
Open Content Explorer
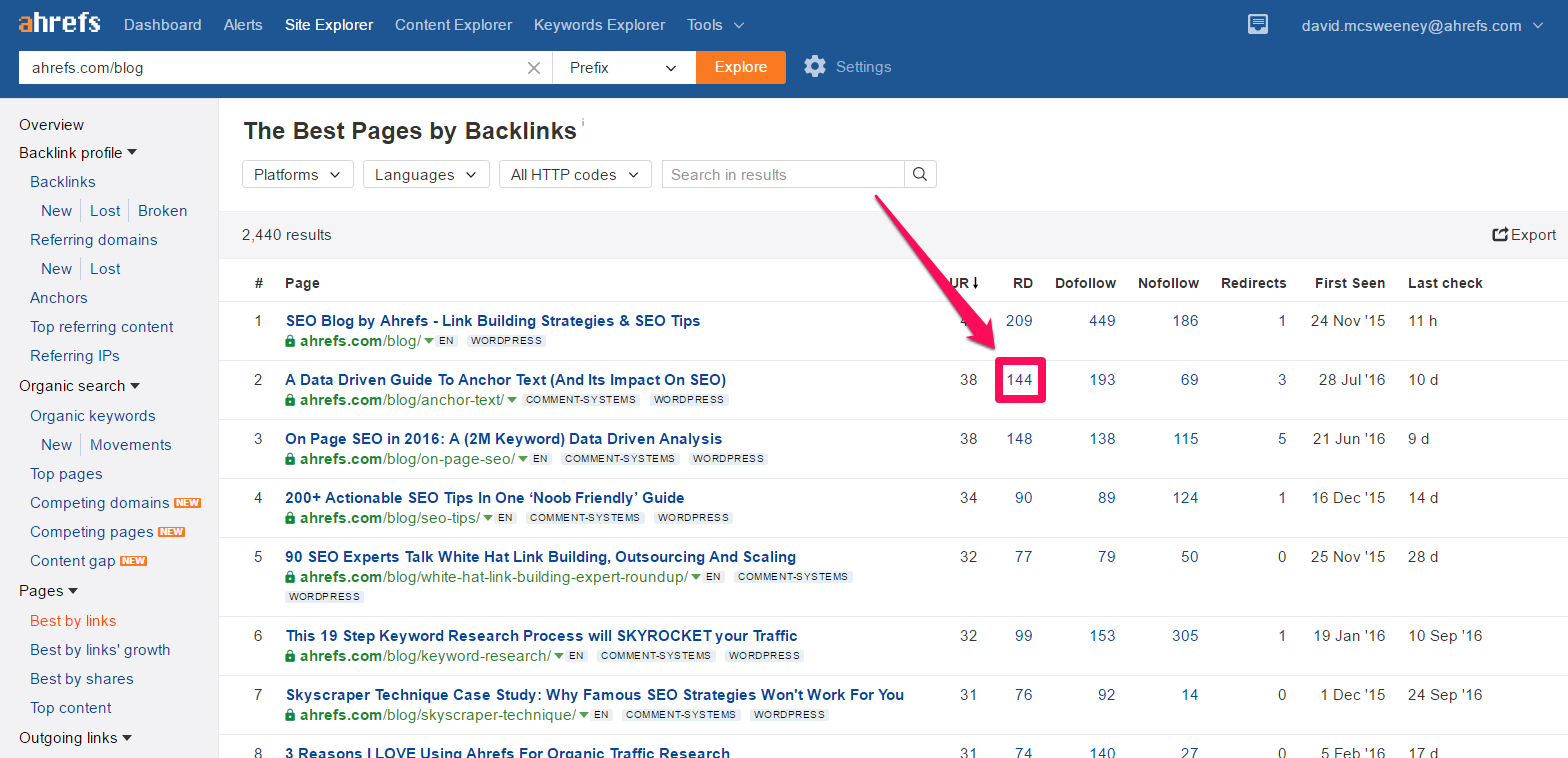tap(453, 25)
